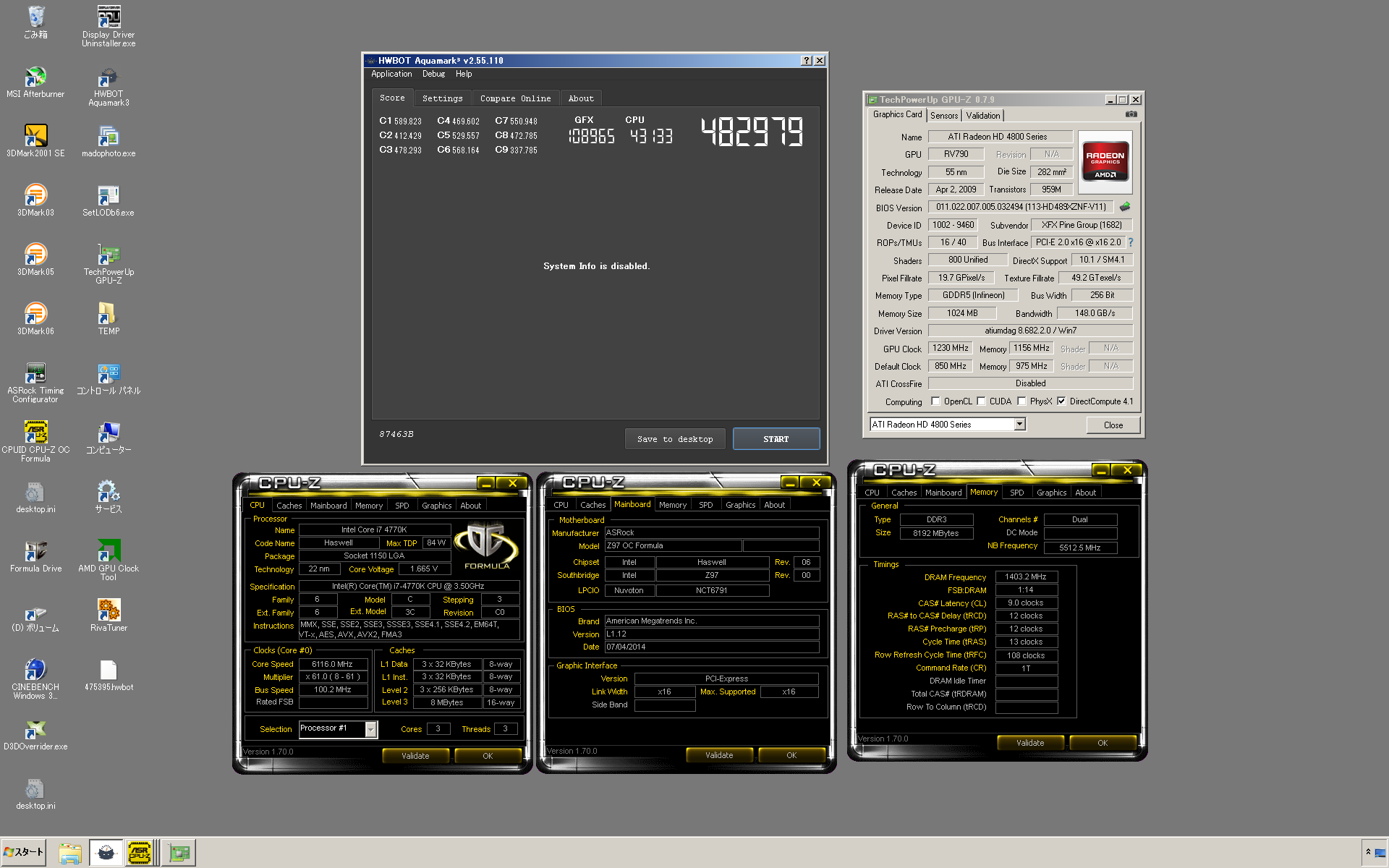1389x868 pixels.
Task: Toggle the PhysX checkbox in GPU-Z
Action: pos(1021,401)
